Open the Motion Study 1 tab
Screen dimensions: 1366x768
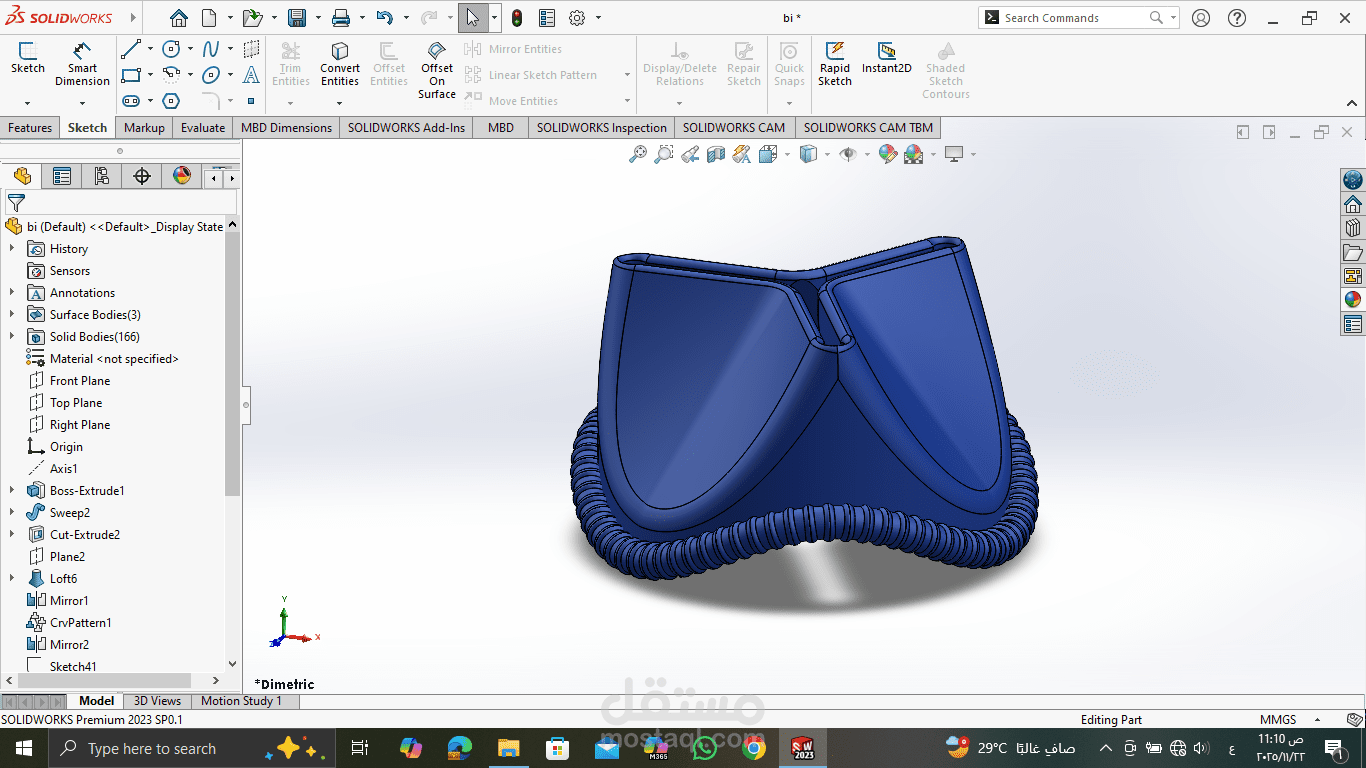pyautogui.click(x=243, y=701)
